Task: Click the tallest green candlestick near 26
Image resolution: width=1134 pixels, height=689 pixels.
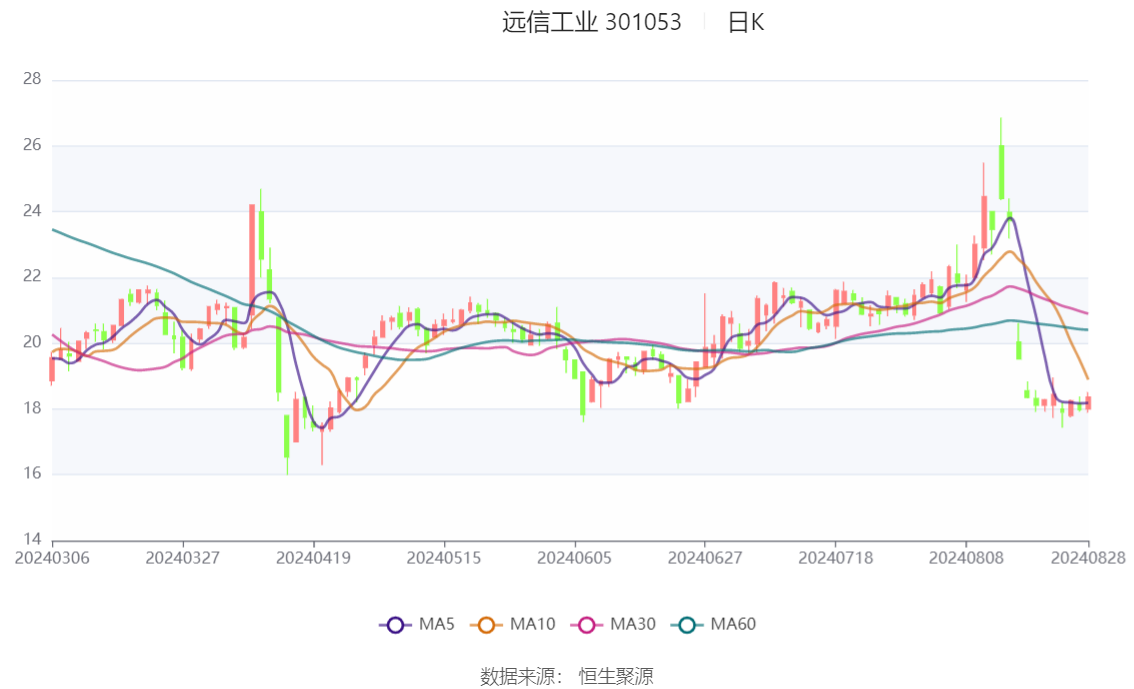Action: coord(1002,172)
